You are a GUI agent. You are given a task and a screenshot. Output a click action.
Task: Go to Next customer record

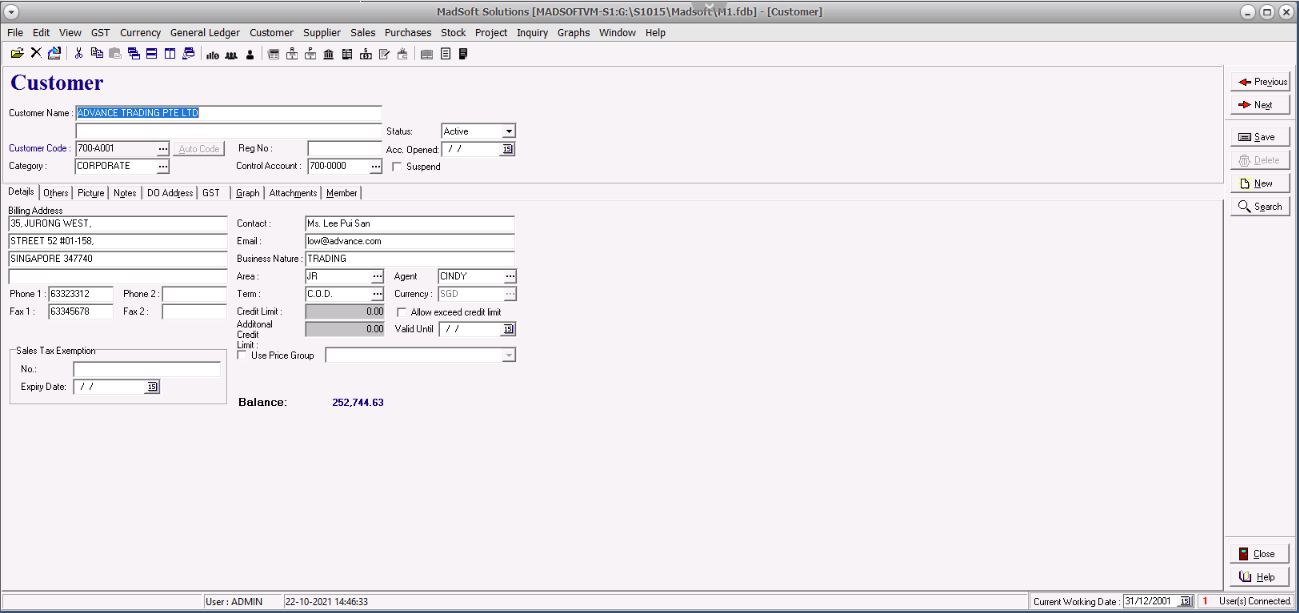1261,105
